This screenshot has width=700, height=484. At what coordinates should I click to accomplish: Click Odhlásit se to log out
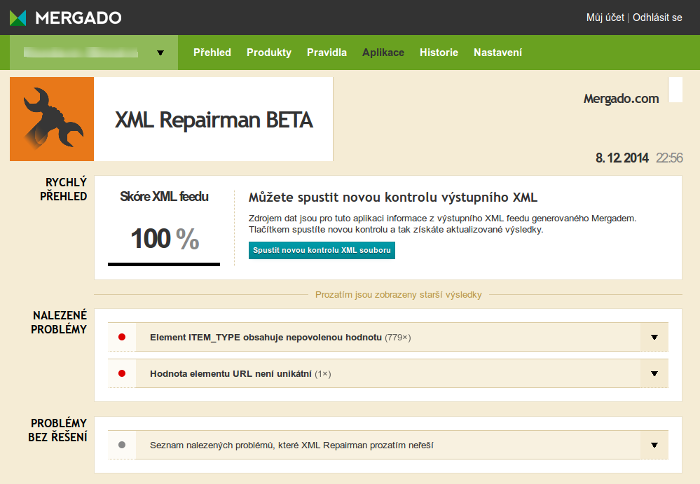tap(657, 17)
